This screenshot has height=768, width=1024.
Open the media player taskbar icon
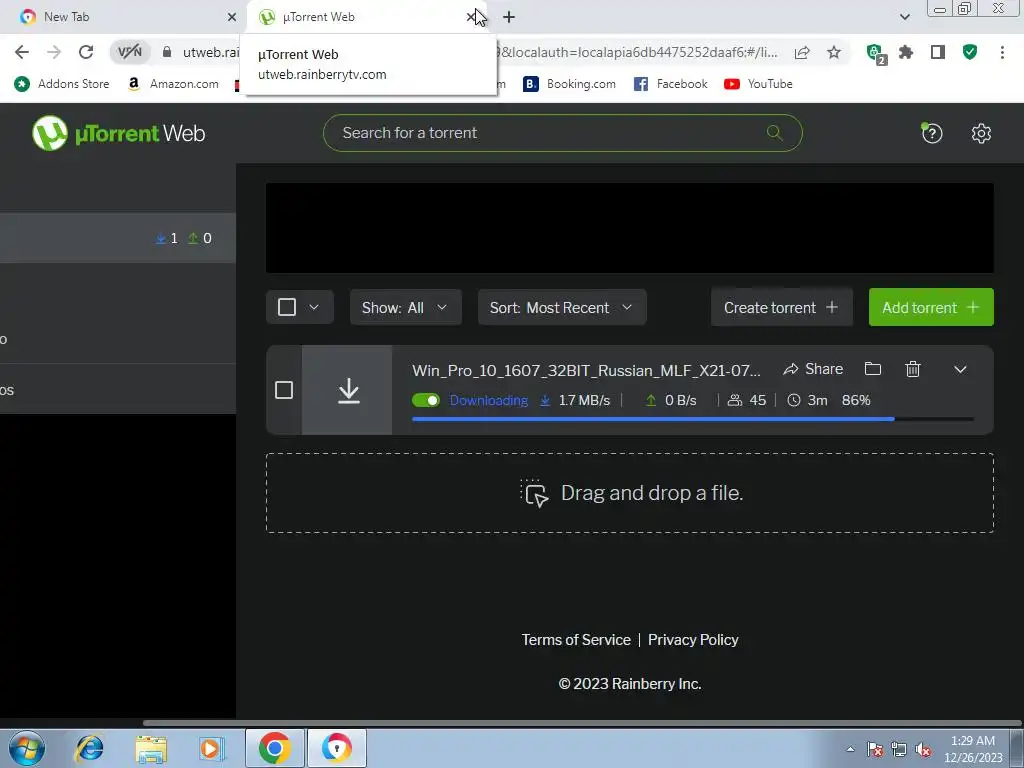tap(211, 748)
